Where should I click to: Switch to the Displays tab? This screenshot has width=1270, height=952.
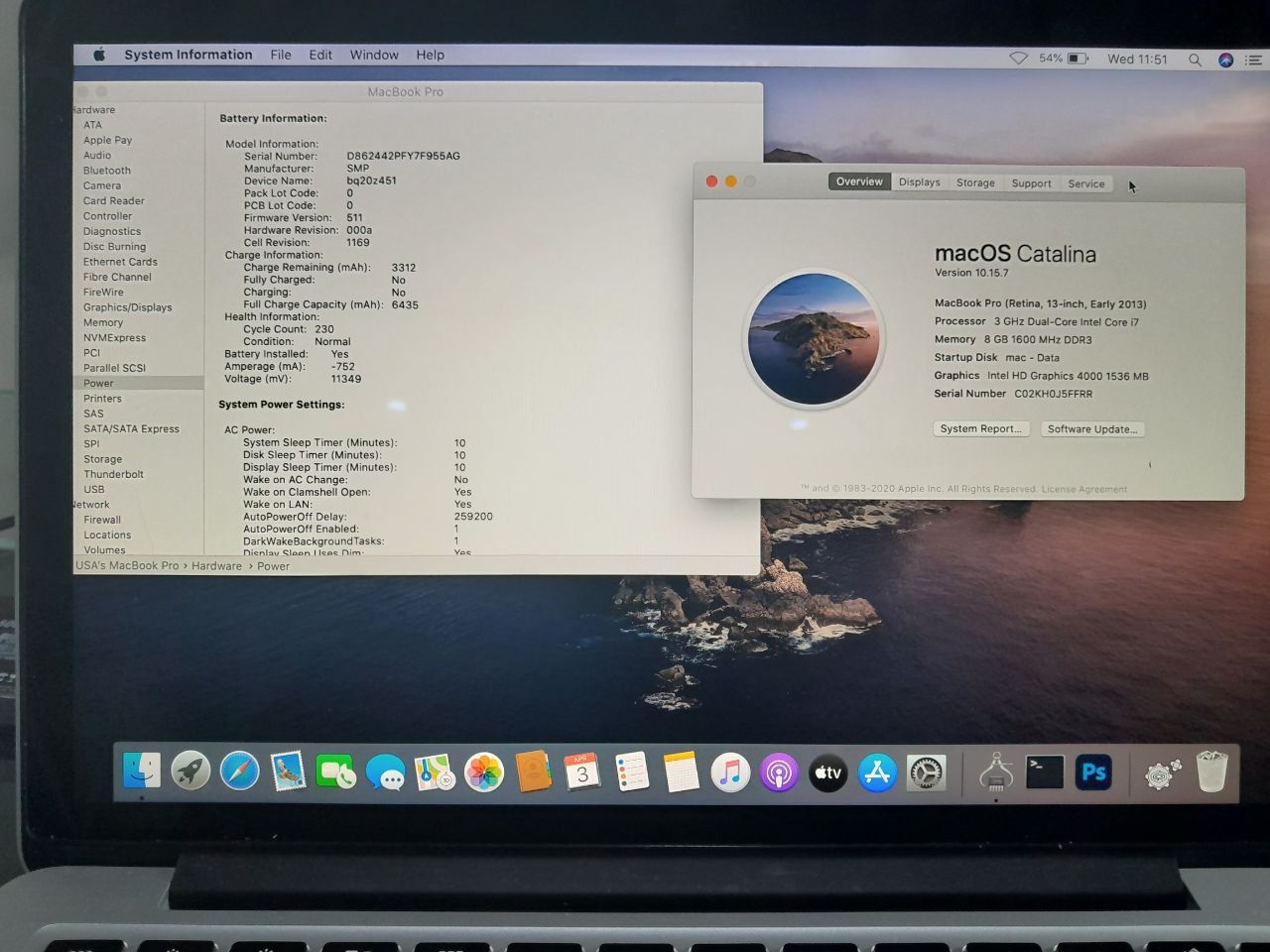click(x=919, y=182)
